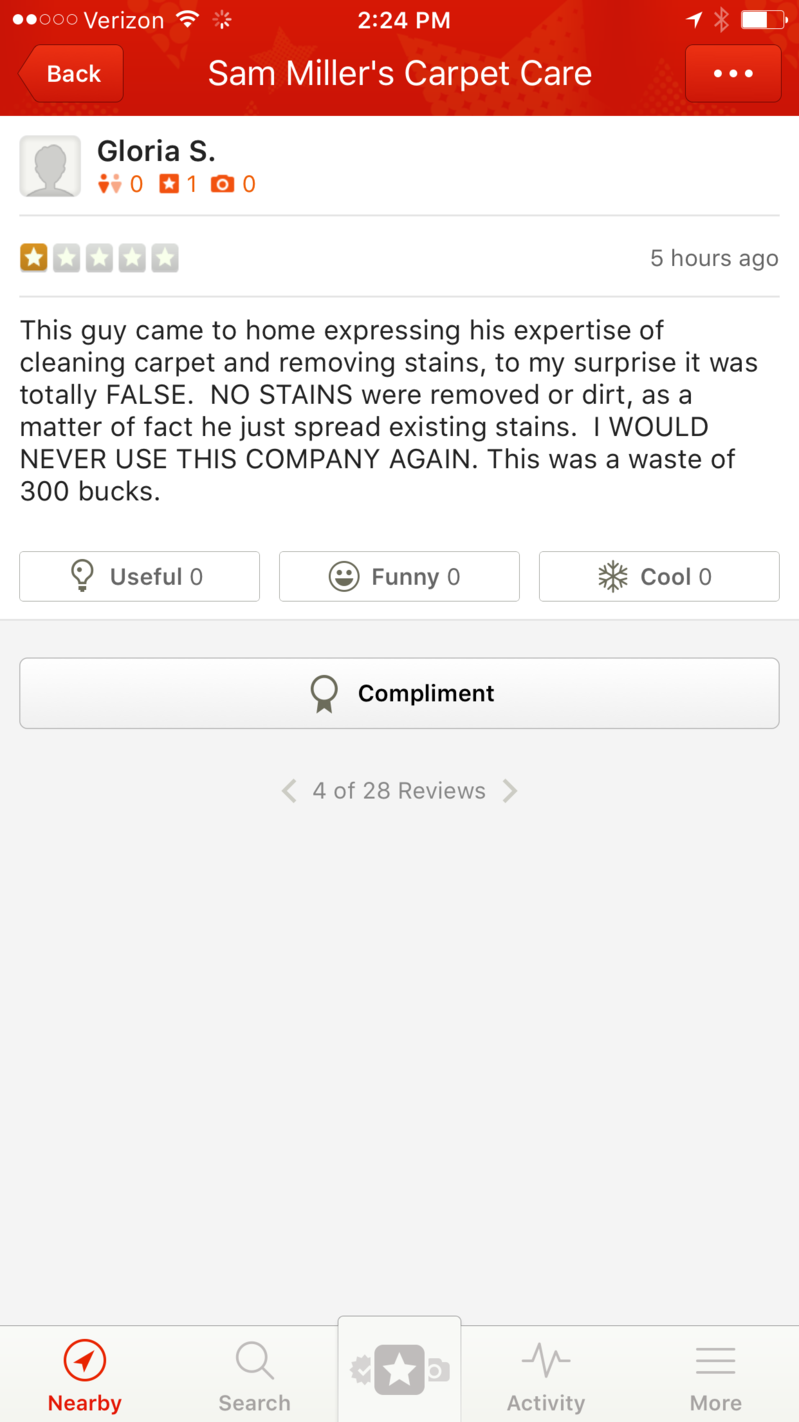This screenshot has height=1422, width=799.
Task: Tap the Back button
Action: point(71,74)
